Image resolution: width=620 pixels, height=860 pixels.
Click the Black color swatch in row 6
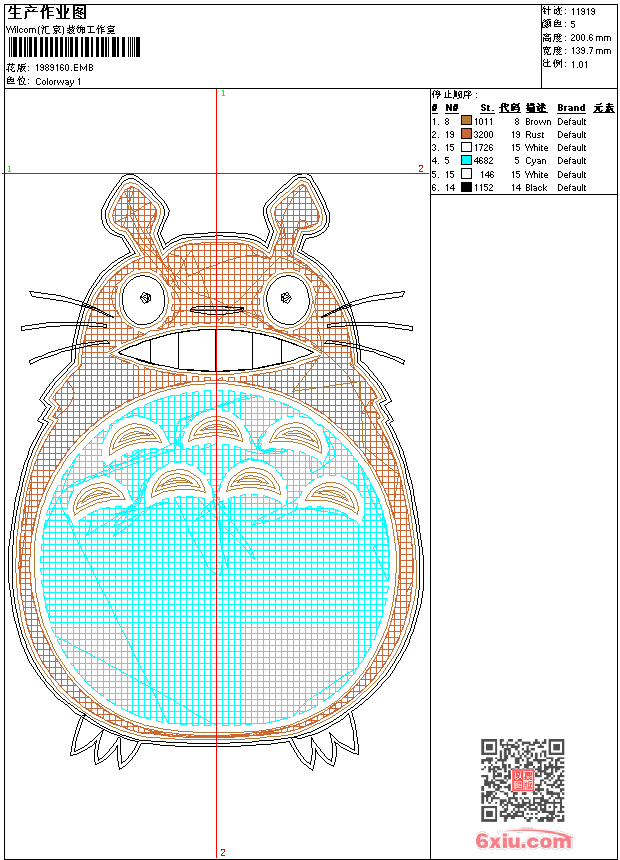pos(466,187)
